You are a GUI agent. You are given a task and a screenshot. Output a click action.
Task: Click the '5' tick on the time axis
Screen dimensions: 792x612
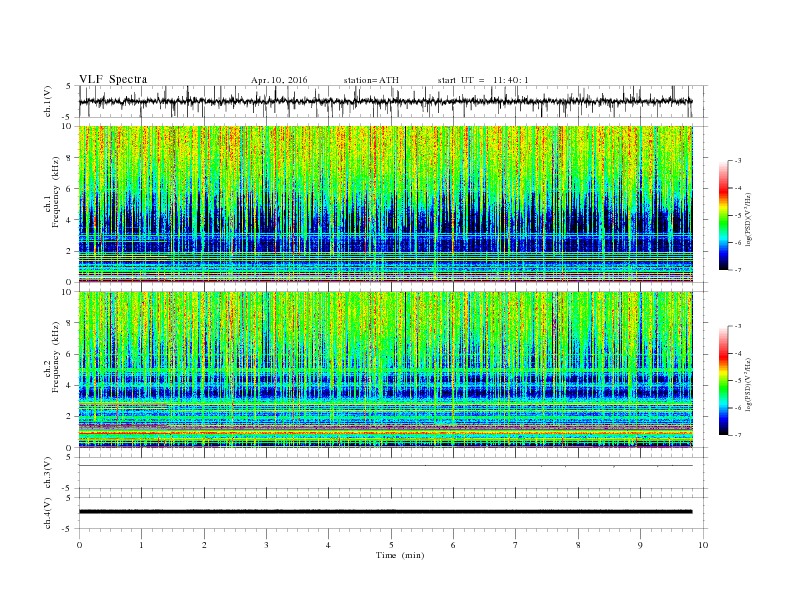pos(391,545)
